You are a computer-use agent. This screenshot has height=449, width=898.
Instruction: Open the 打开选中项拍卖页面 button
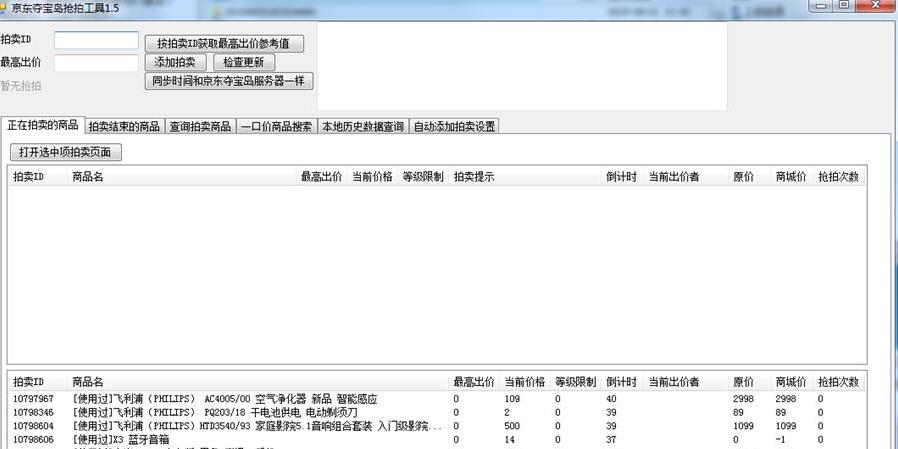(66, 153)
